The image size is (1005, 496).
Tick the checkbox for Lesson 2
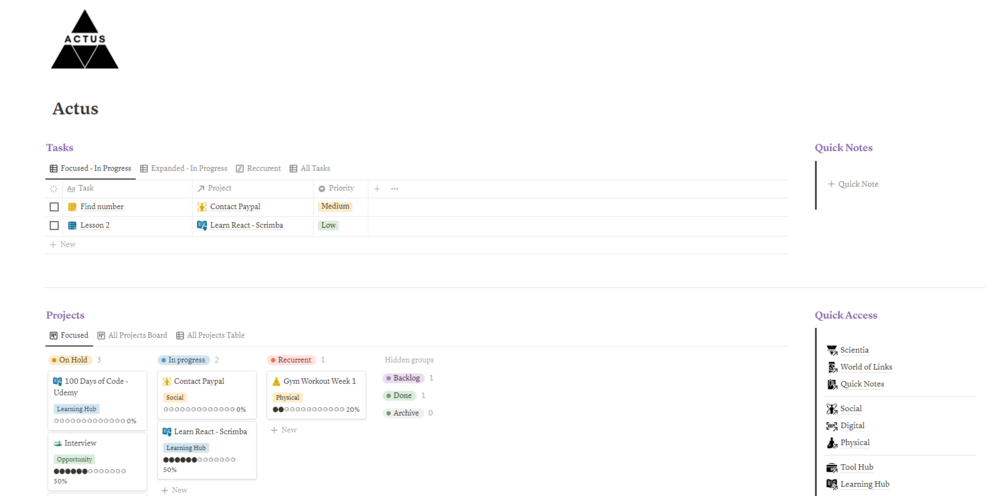tap(54, 226)
